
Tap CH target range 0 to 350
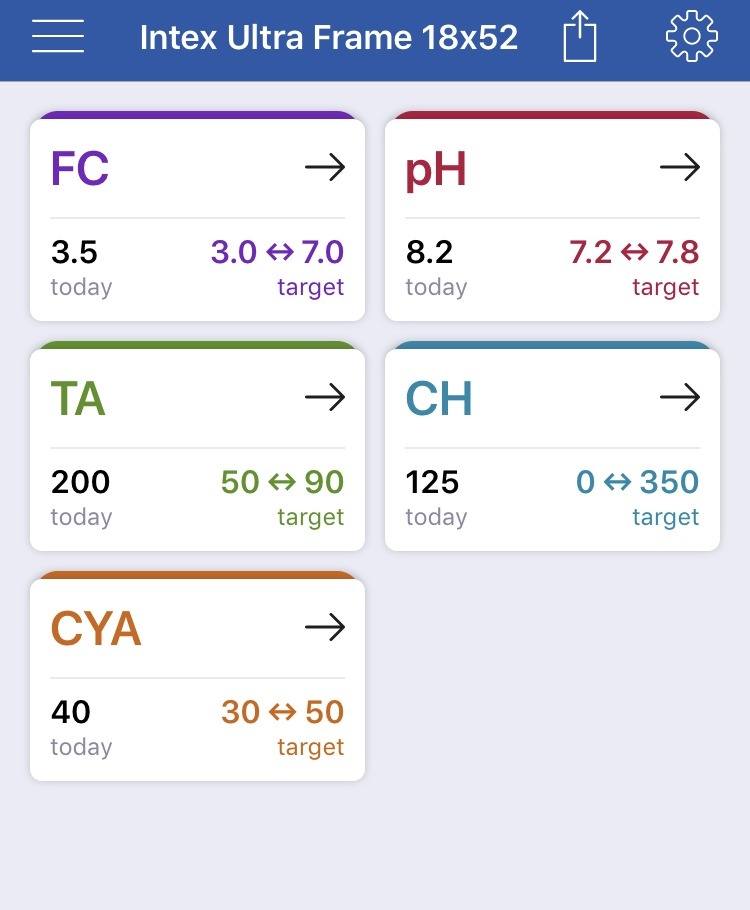[x=637, y=482]
